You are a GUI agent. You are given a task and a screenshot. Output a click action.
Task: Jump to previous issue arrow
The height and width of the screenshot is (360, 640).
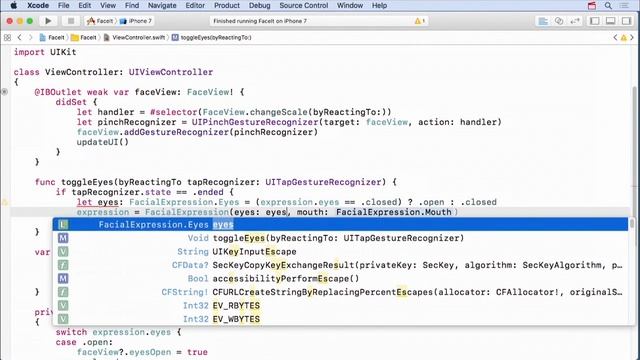tap(615, 38)
